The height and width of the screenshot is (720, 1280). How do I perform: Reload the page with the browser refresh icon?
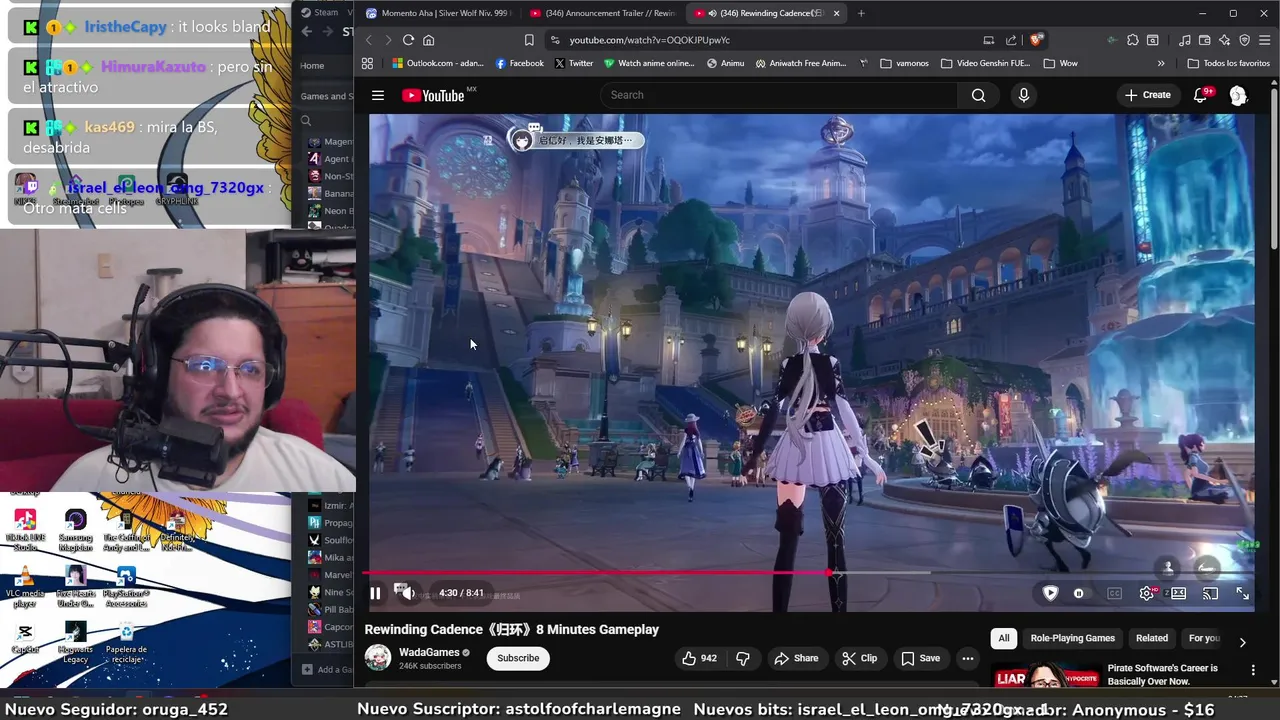pos(408,40)
